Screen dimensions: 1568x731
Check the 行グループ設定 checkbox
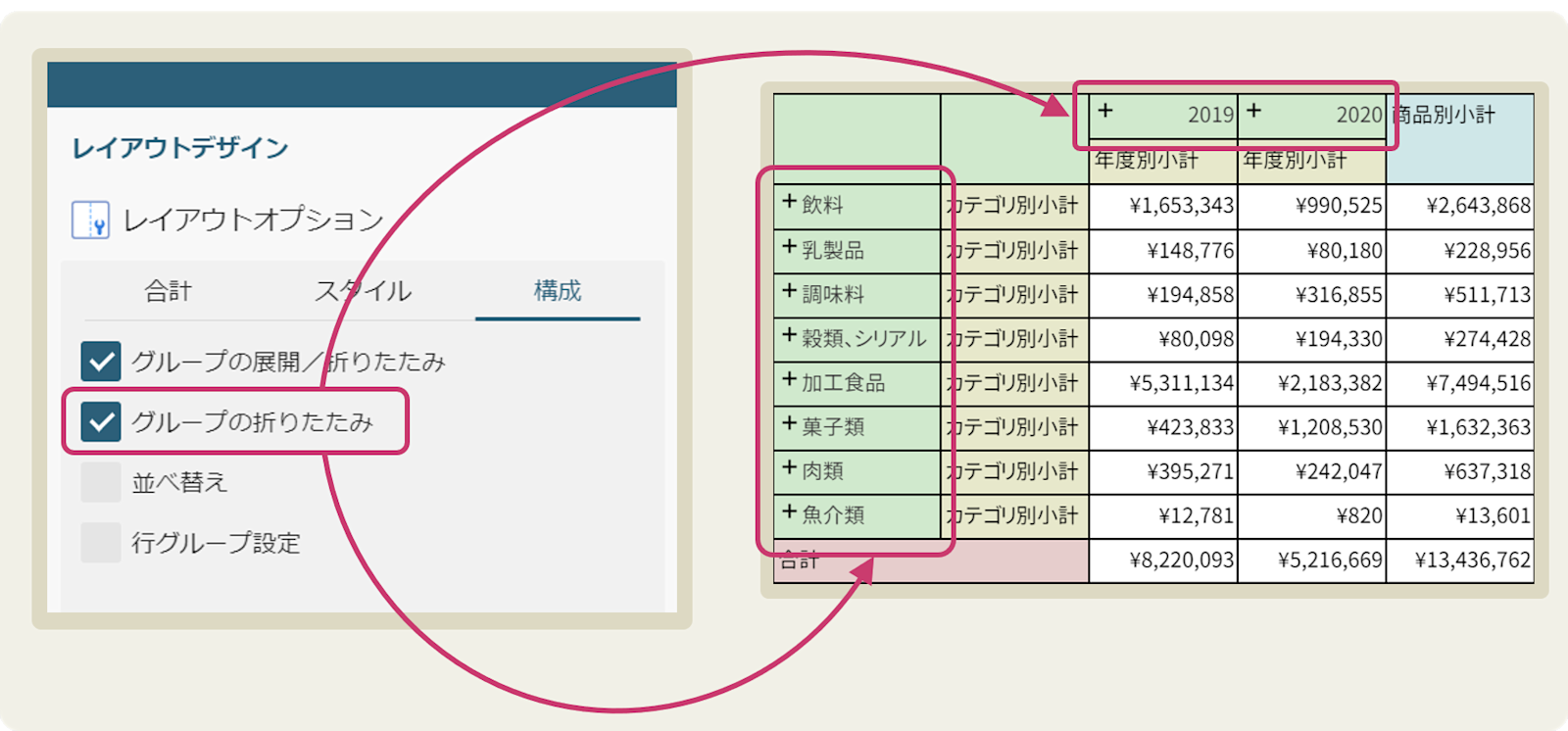click(101, 543)
